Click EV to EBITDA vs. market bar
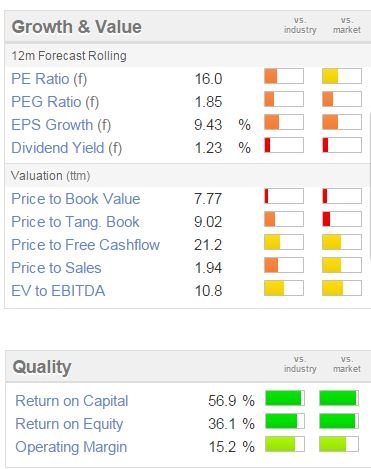 [342, 288]
